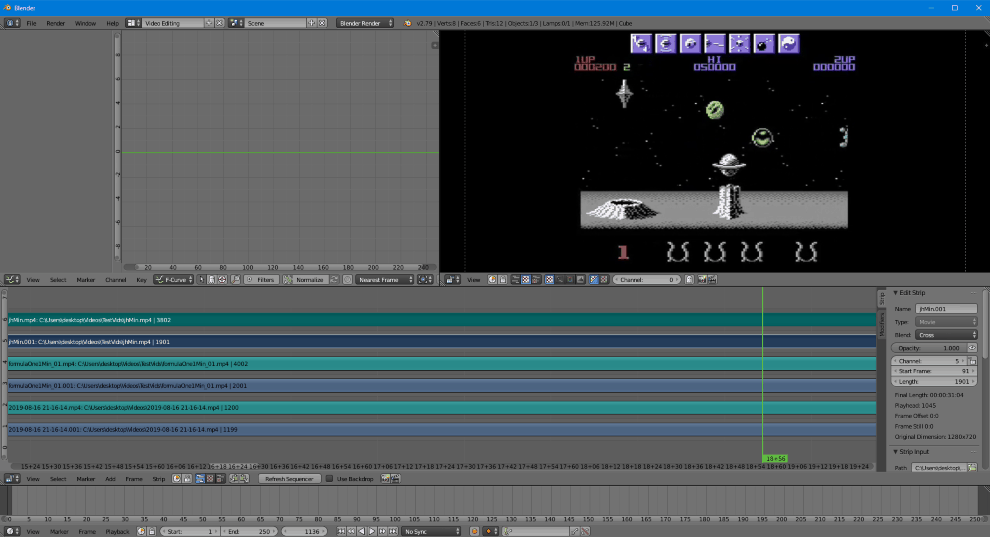This screenshot has height=537, width=990.
Task: Play the animation in reverse
Action: click(x=362, y=531)
